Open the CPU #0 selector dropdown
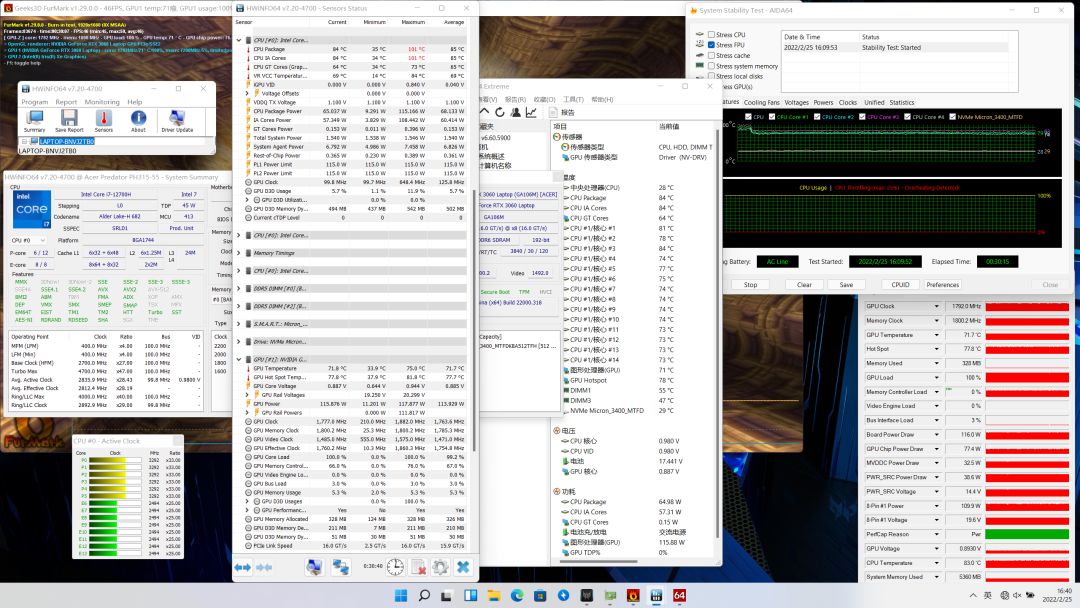The height and width of the screenshot is (608, 1080). pyautogui.click(x=28, y=240)
